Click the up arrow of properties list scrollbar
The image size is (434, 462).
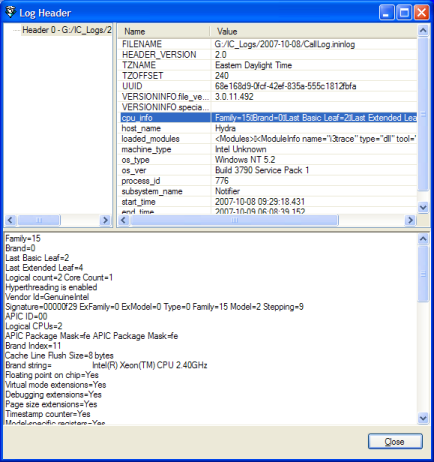tap(423, 31)
